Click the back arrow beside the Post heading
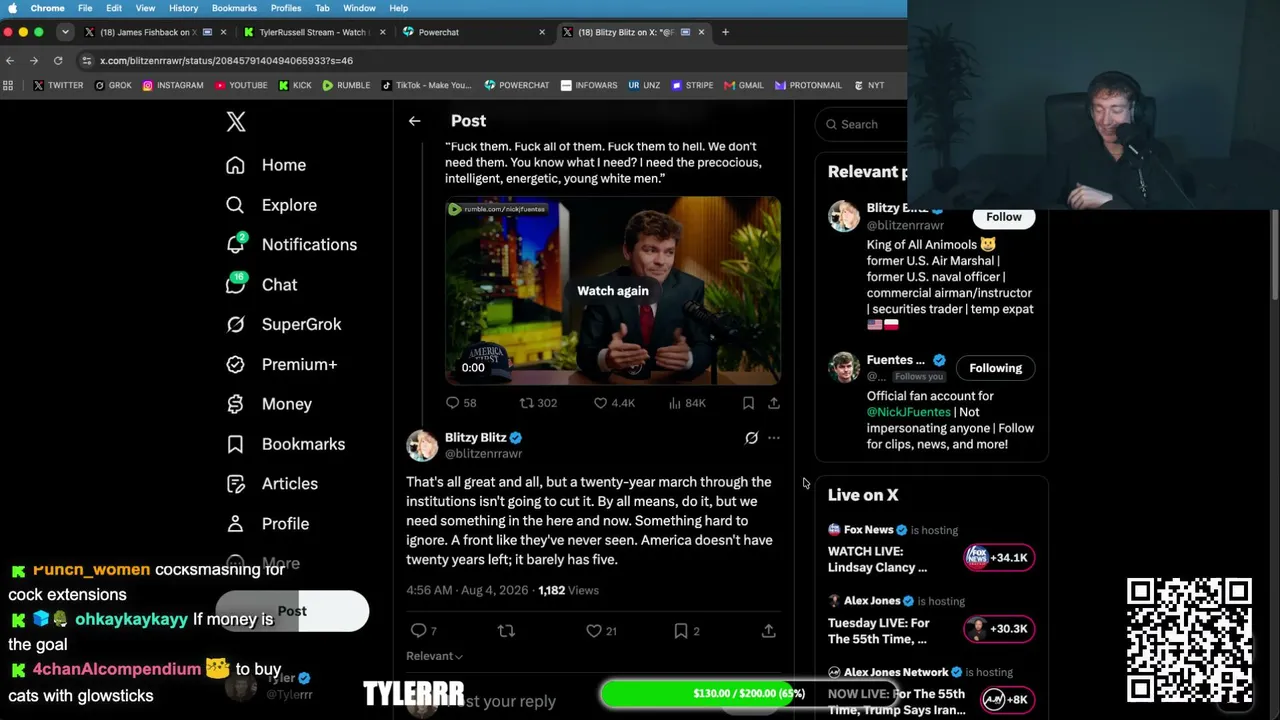The height and width of the screenshot is (720, 1280). (x=414, y=121)
